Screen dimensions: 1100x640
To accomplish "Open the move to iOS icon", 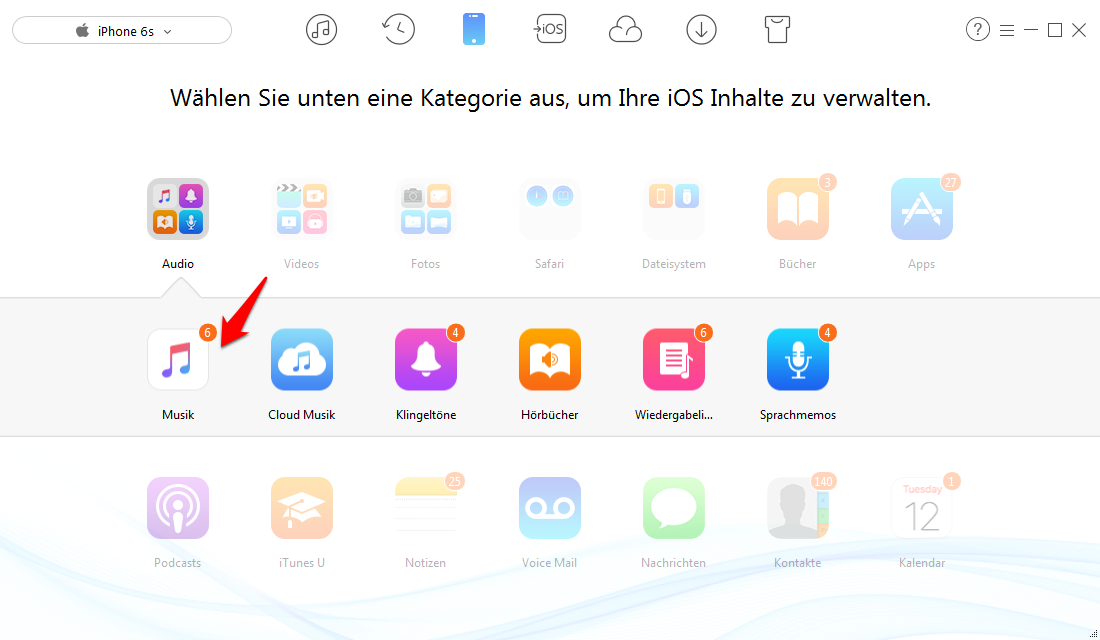I will [x=549, y=29].
